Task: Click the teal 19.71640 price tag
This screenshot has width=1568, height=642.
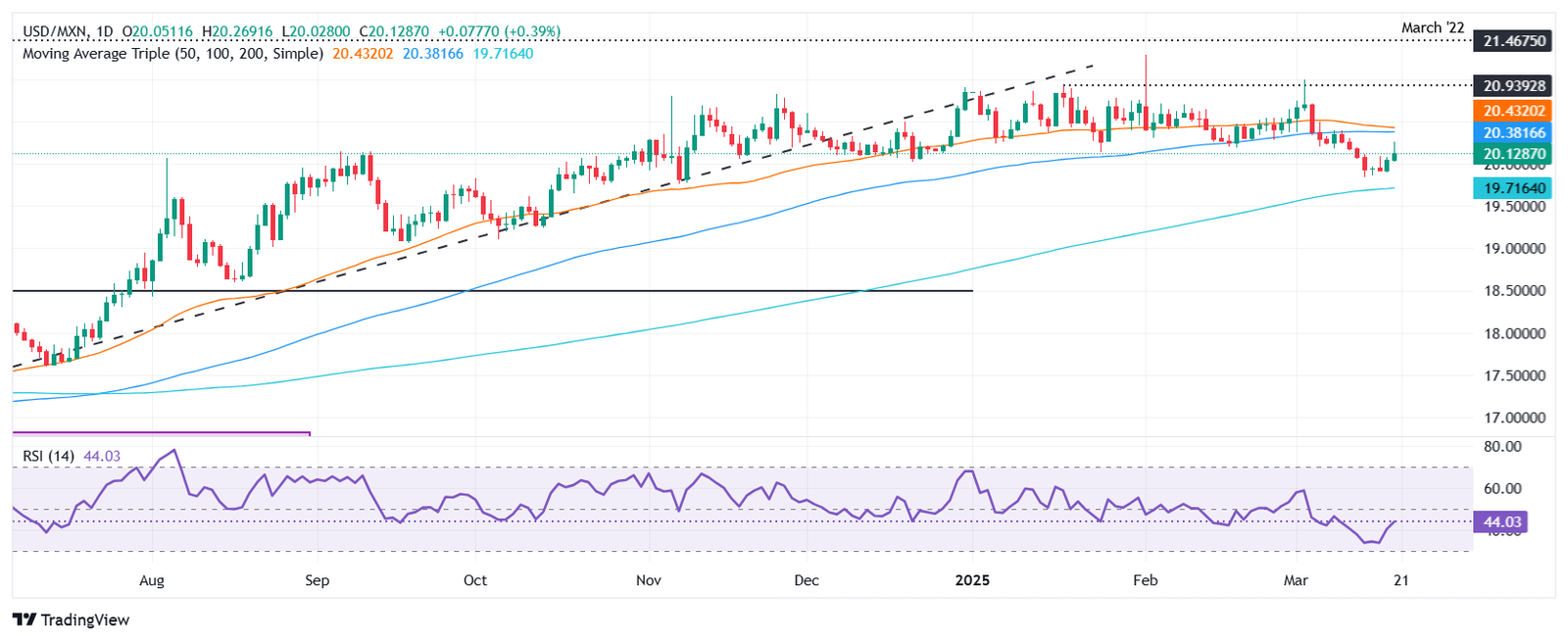Action: 1513,188
